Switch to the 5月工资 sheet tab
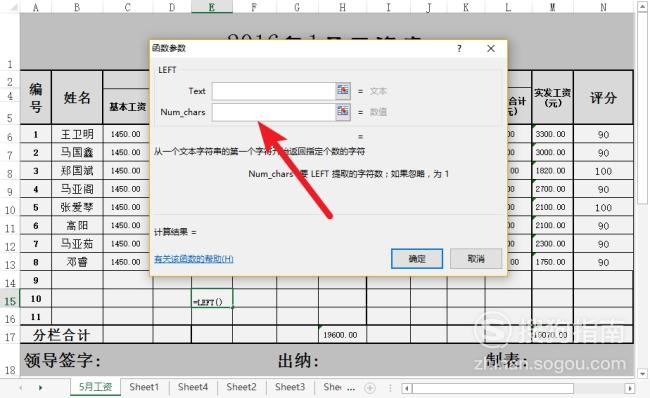 coord(95,387)
